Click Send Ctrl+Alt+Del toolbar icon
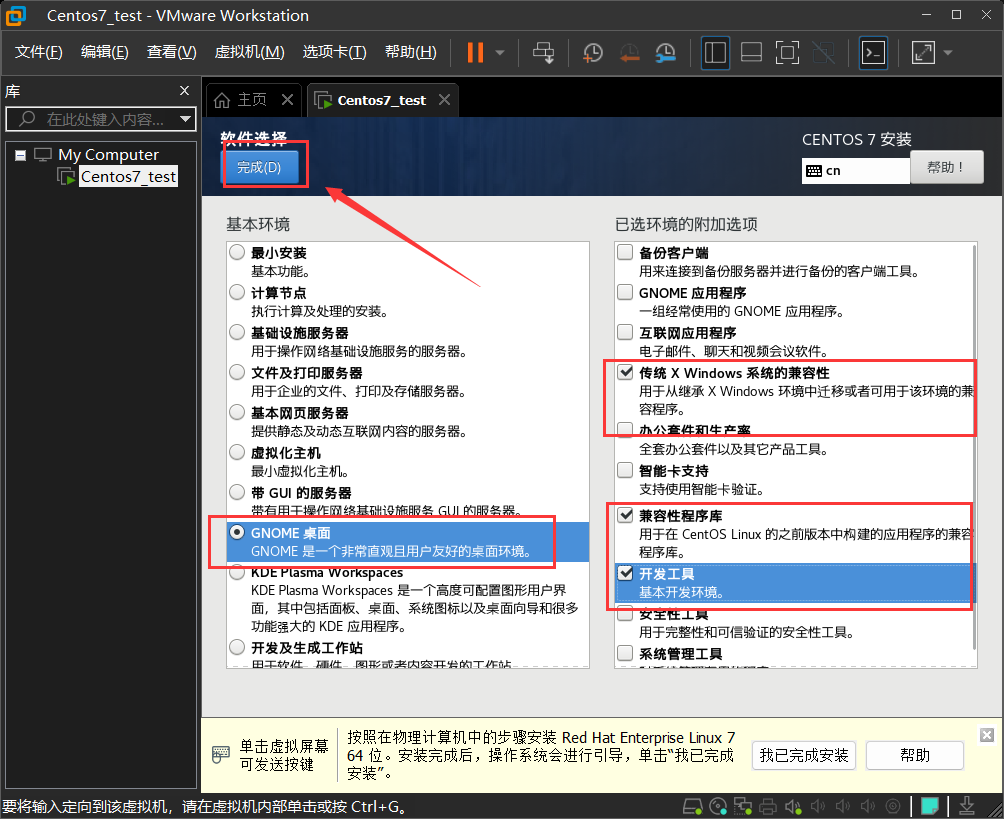 coord(543,52)
